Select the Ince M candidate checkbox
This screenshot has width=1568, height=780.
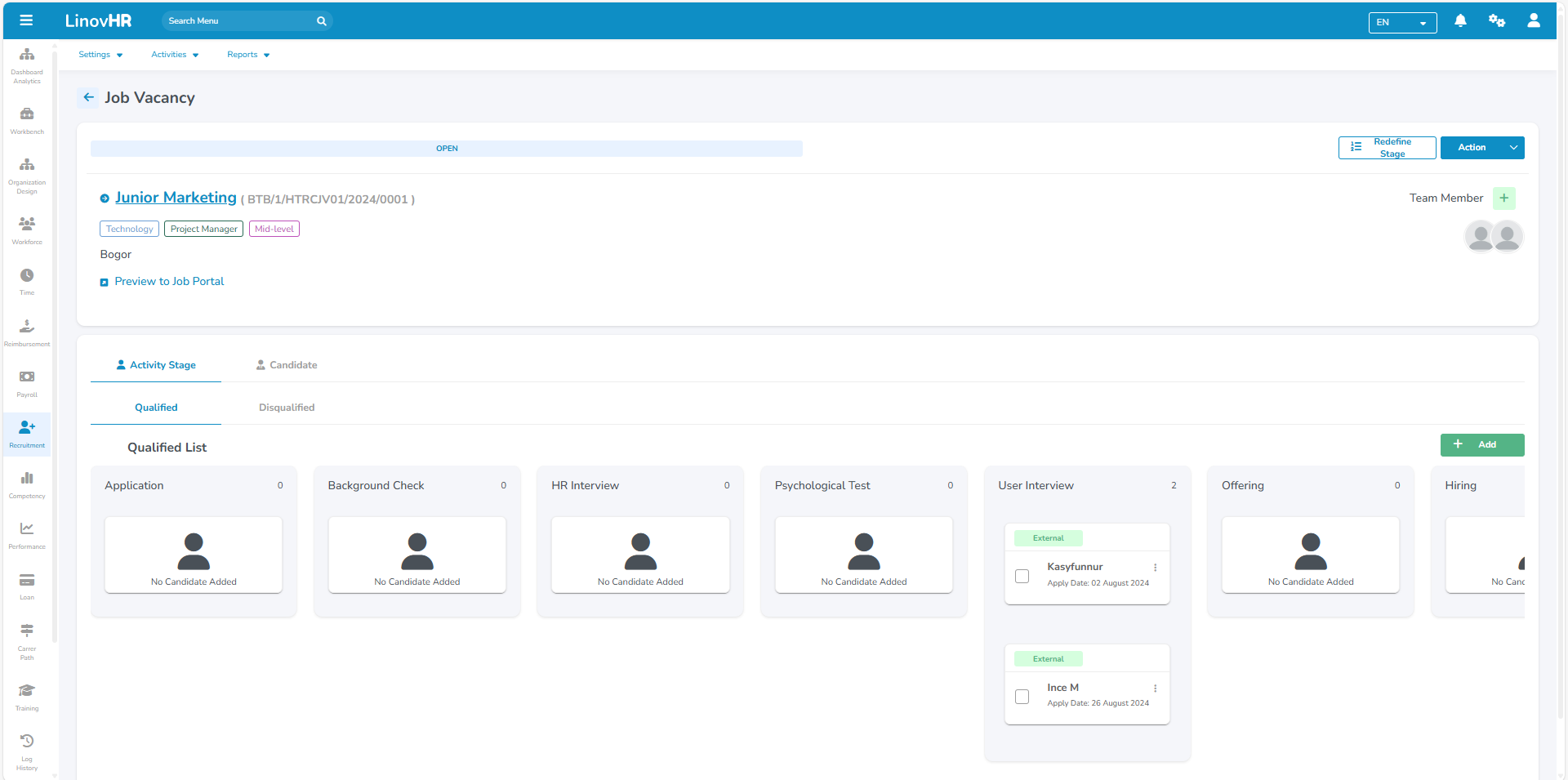click(x=1022, y=697)
